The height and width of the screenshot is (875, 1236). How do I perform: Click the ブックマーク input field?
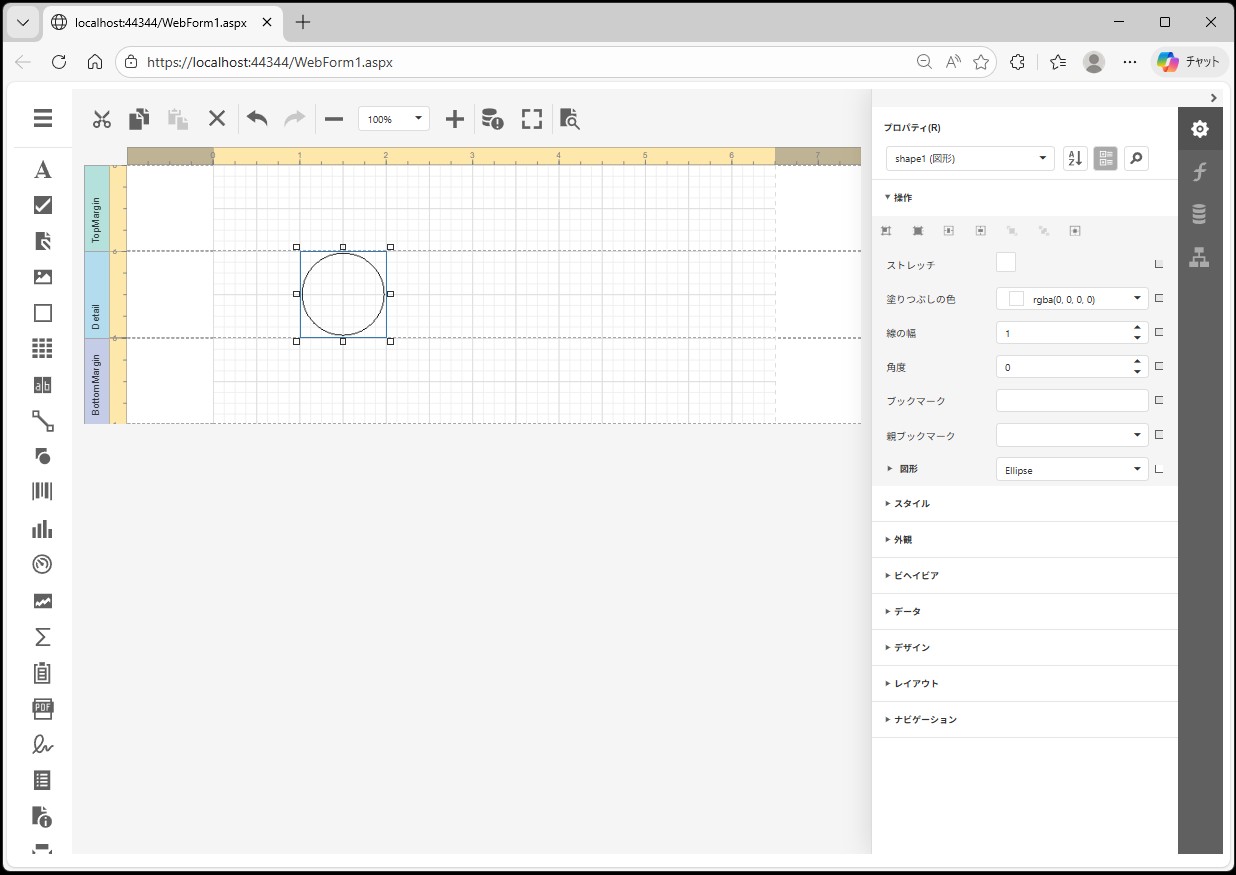click(1072, 401)
